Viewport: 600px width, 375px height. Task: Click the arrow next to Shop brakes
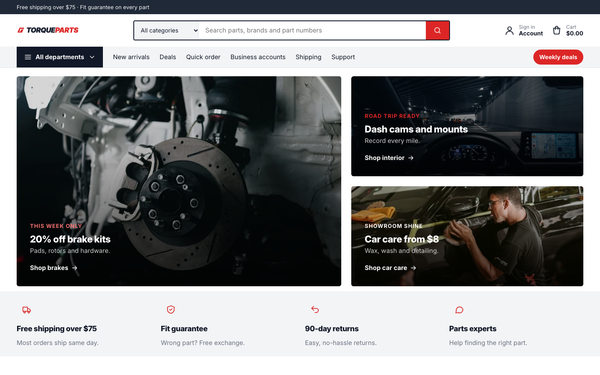click(75, 268)
